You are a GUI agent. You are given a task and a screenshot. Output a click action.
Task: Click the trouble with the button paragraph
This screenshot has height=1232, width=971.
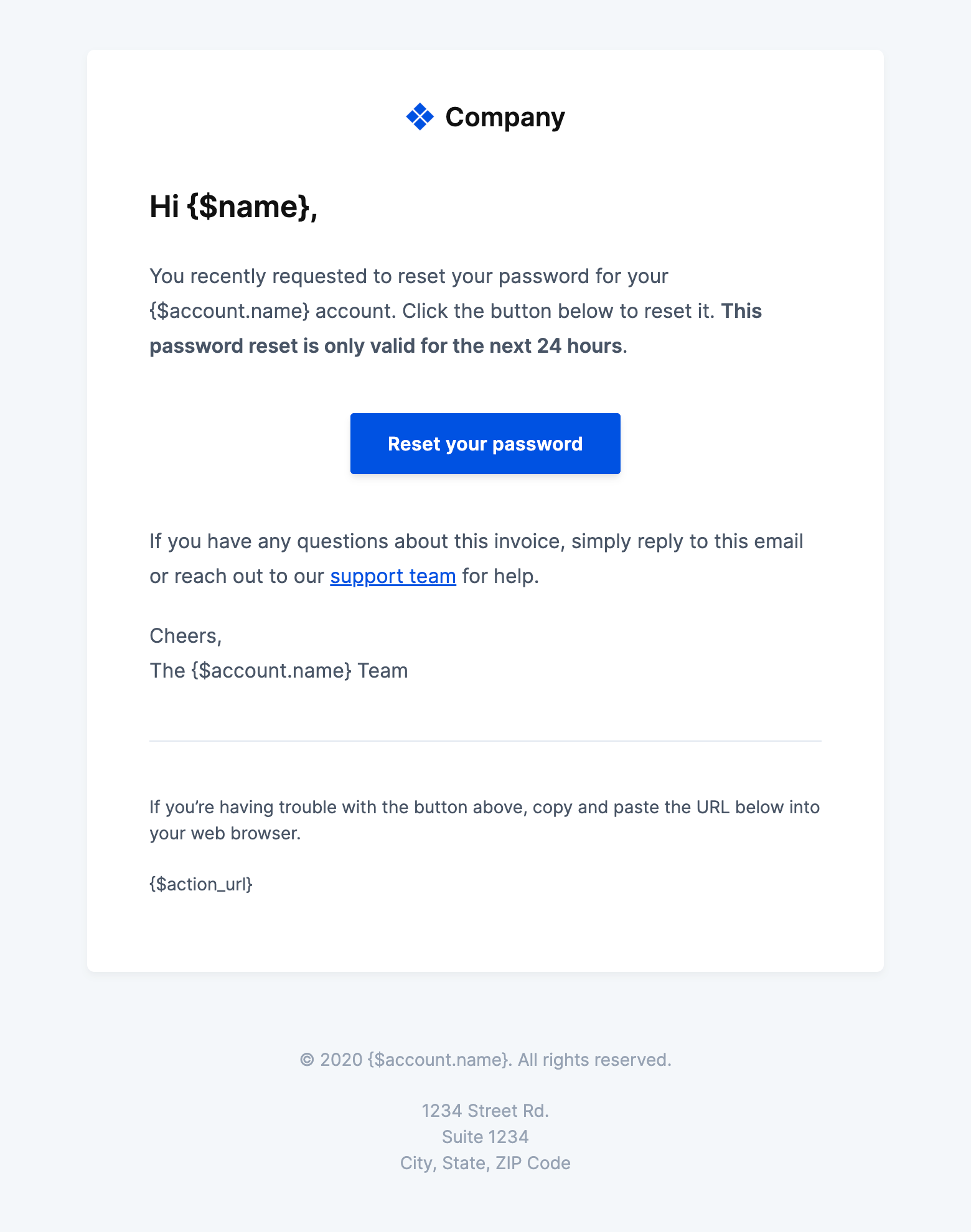pos(484,820)
